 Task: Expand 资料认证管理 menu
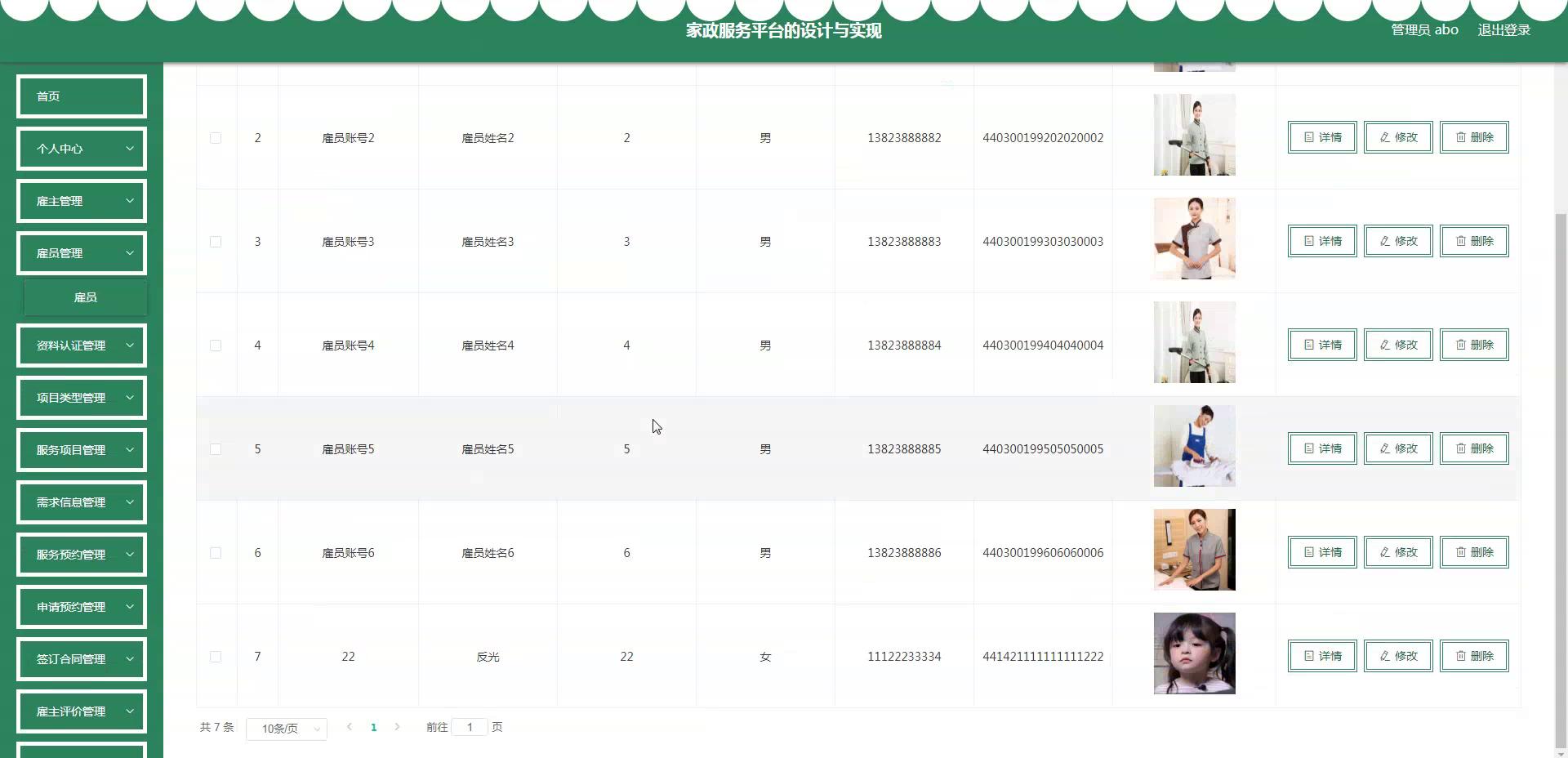(x=82, y=346)
